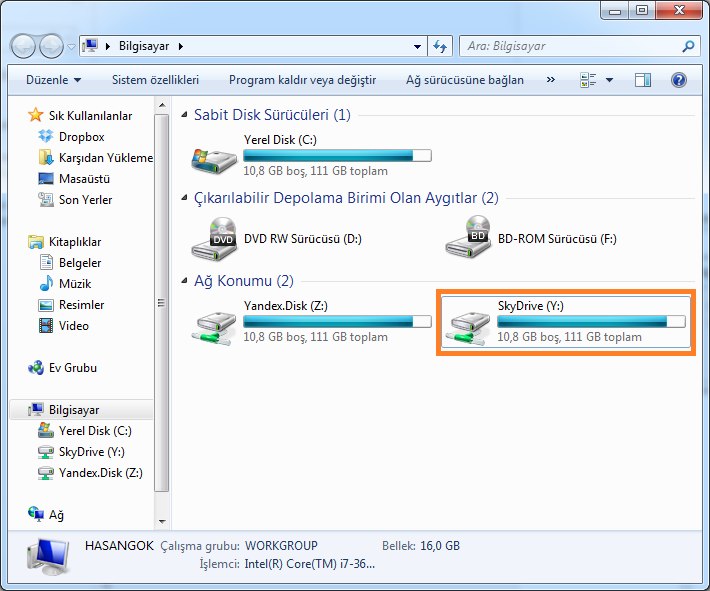The height and width of the screenshot is (591, 710).
Task: Click the computer icon in the address bar
Action: 90,46
